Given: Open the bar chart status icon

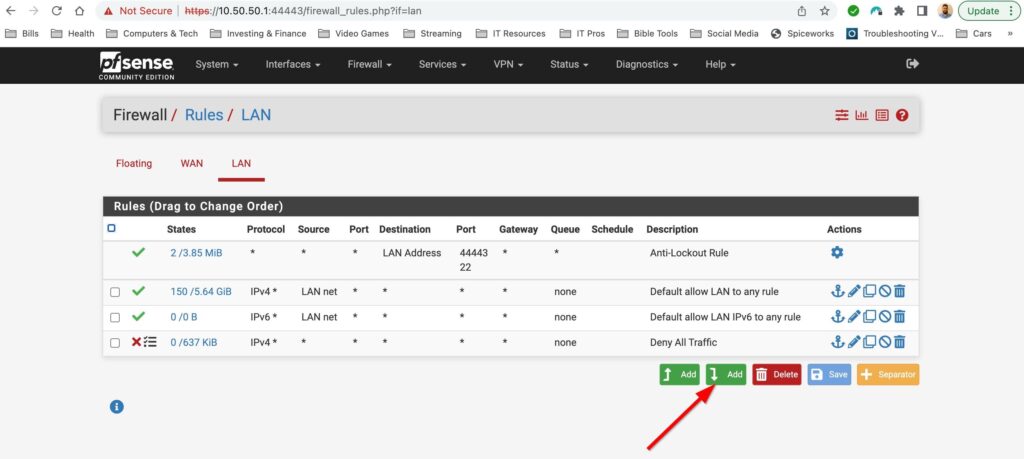Looking at the screenshot, I should [x=861, y=115].
